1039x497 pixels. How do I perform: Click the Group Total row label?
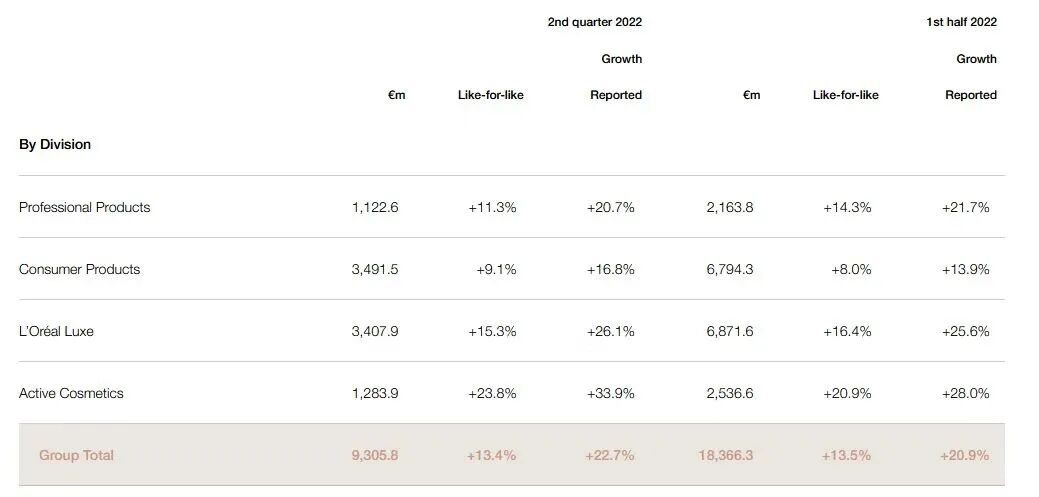[x=76, y=455]
